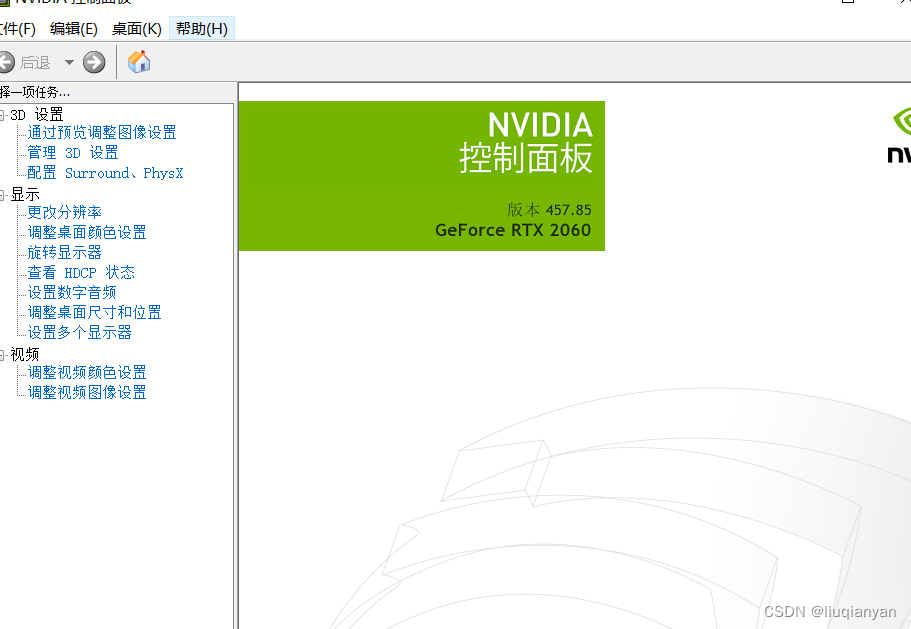Click the GeForce RTX 2060 text

click(x=513, y=230)
